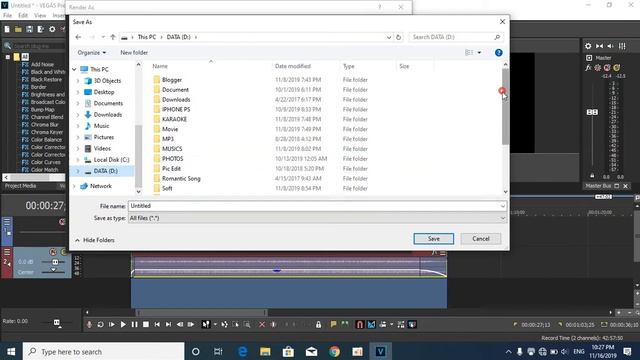
Task: Switch to the Project Media tab
Action: point(20,186)
